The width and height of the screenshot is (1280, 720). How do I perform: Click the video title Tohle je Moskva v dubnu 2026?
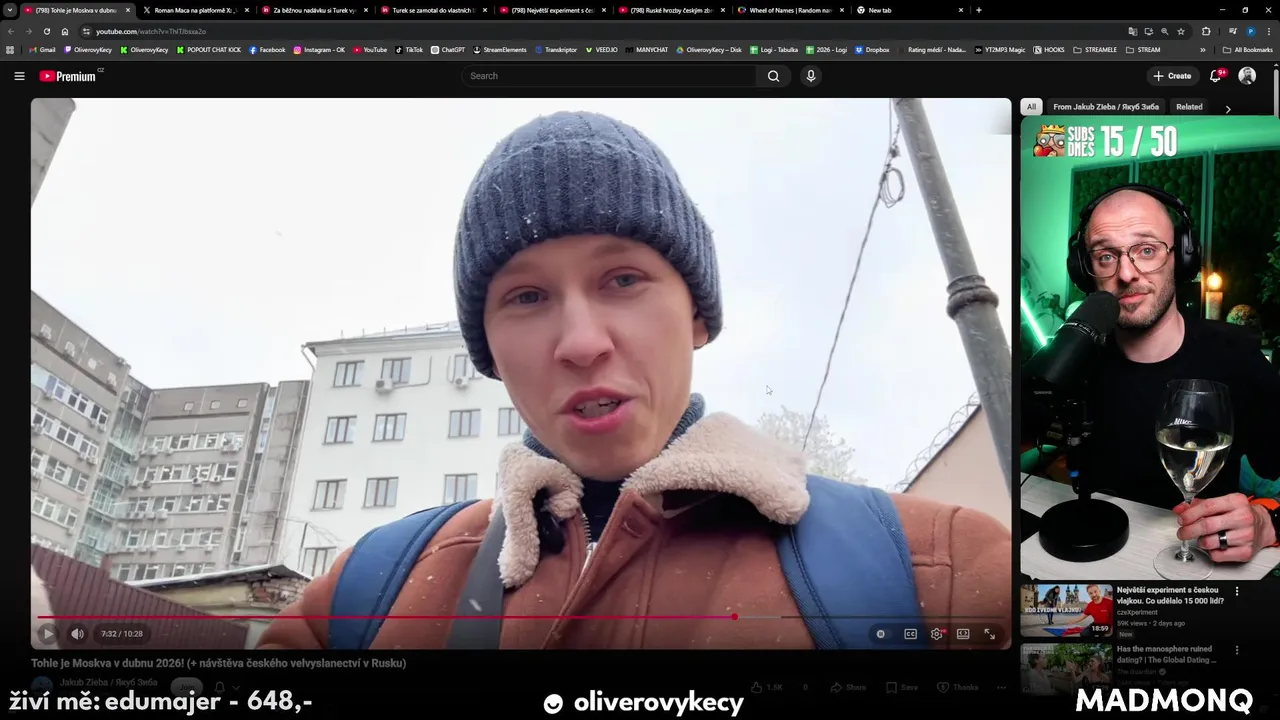point(218,663)
